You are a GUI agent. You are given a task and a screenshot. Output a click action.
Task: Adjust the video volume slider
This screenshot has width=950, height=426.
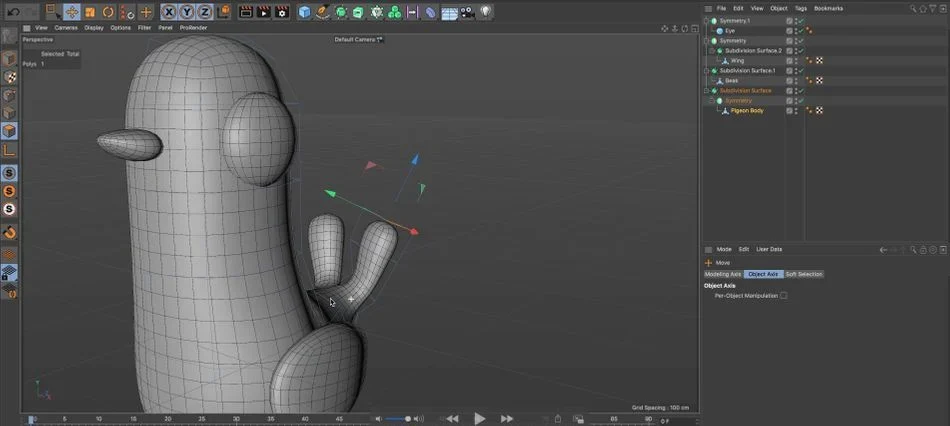click(398, 419)
